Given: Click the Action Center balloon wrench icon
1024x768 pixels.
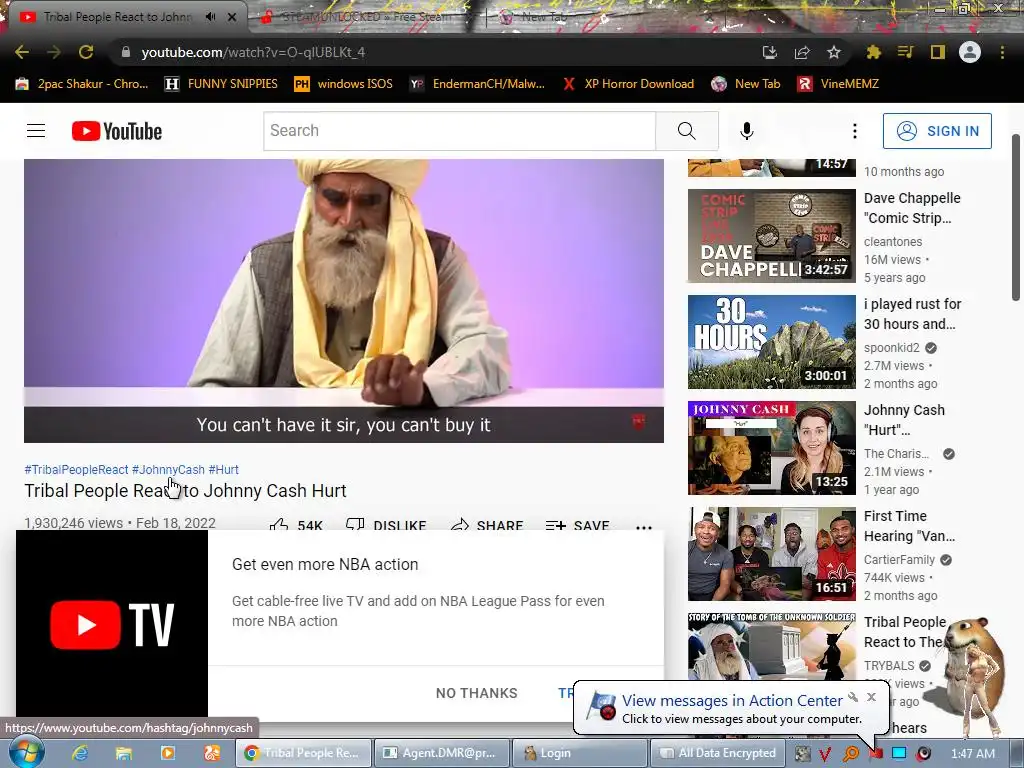Looking at the screenshot, I should (853, 697).
